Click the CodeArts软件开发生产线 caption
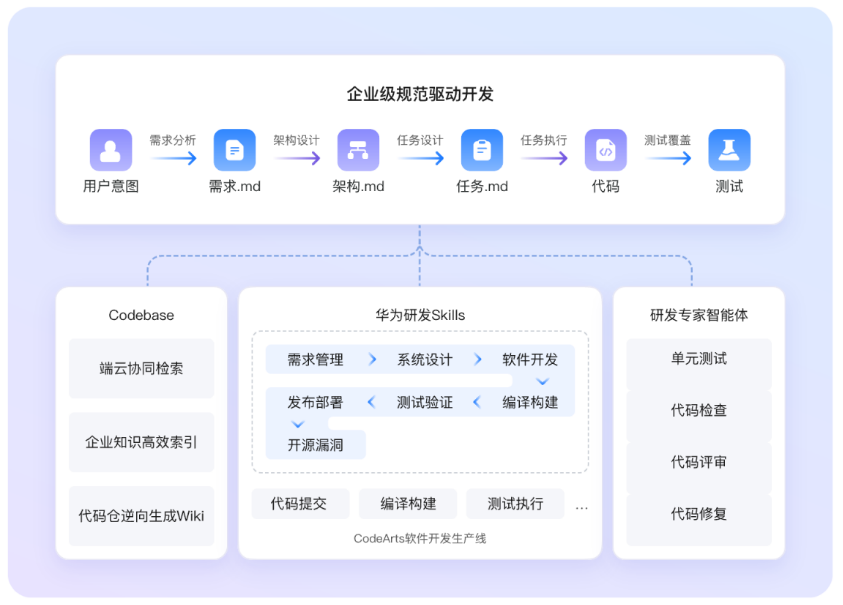This screenshot has width=843, height=605. tap(420, 538)
